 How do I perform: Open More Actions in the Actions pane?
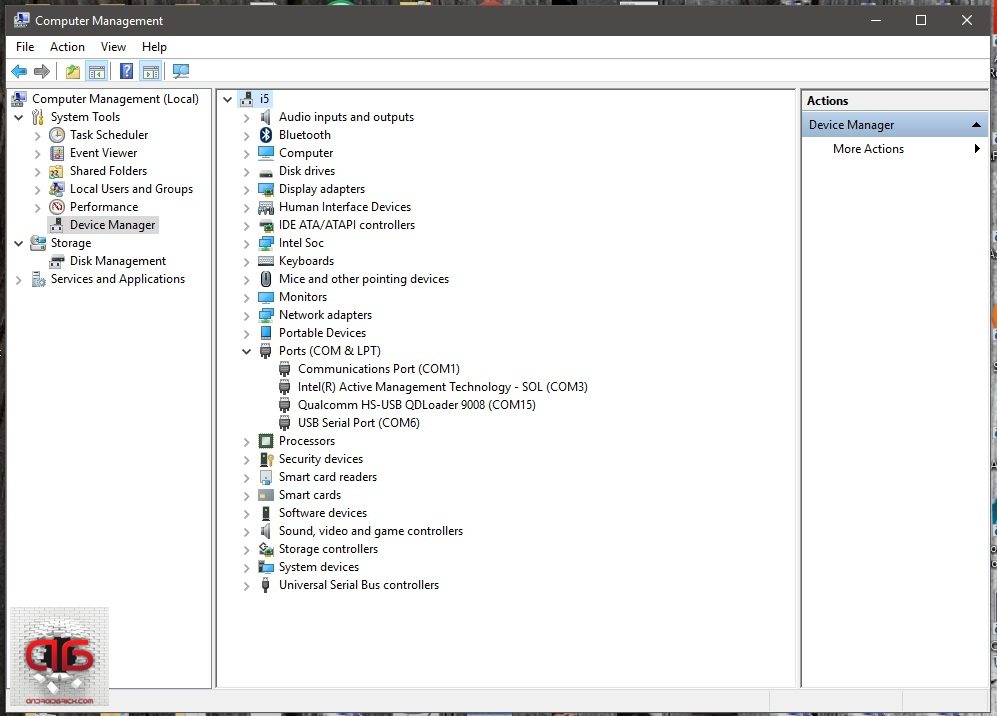(868, 149)
